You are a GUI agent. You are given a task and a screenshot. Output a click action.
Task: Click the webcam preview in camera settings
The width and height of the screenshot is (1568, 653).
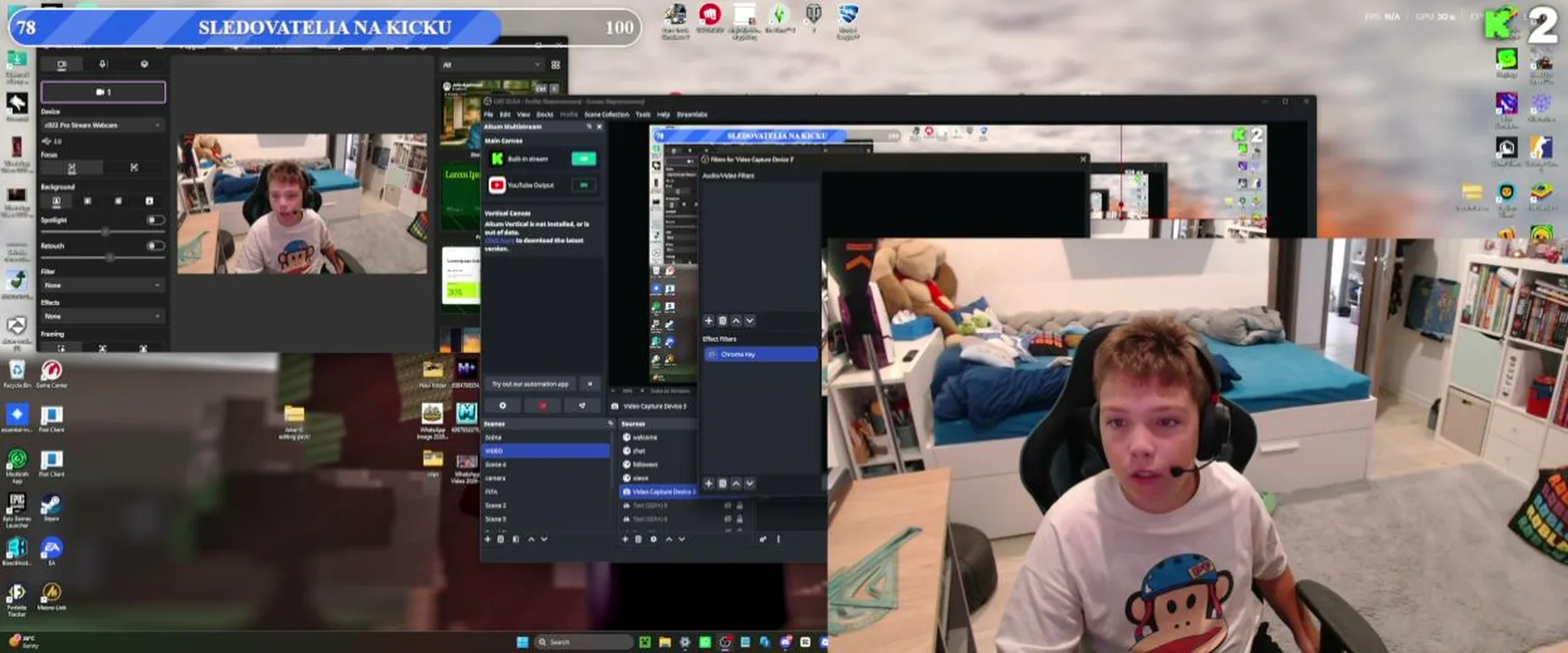(302, 204)
